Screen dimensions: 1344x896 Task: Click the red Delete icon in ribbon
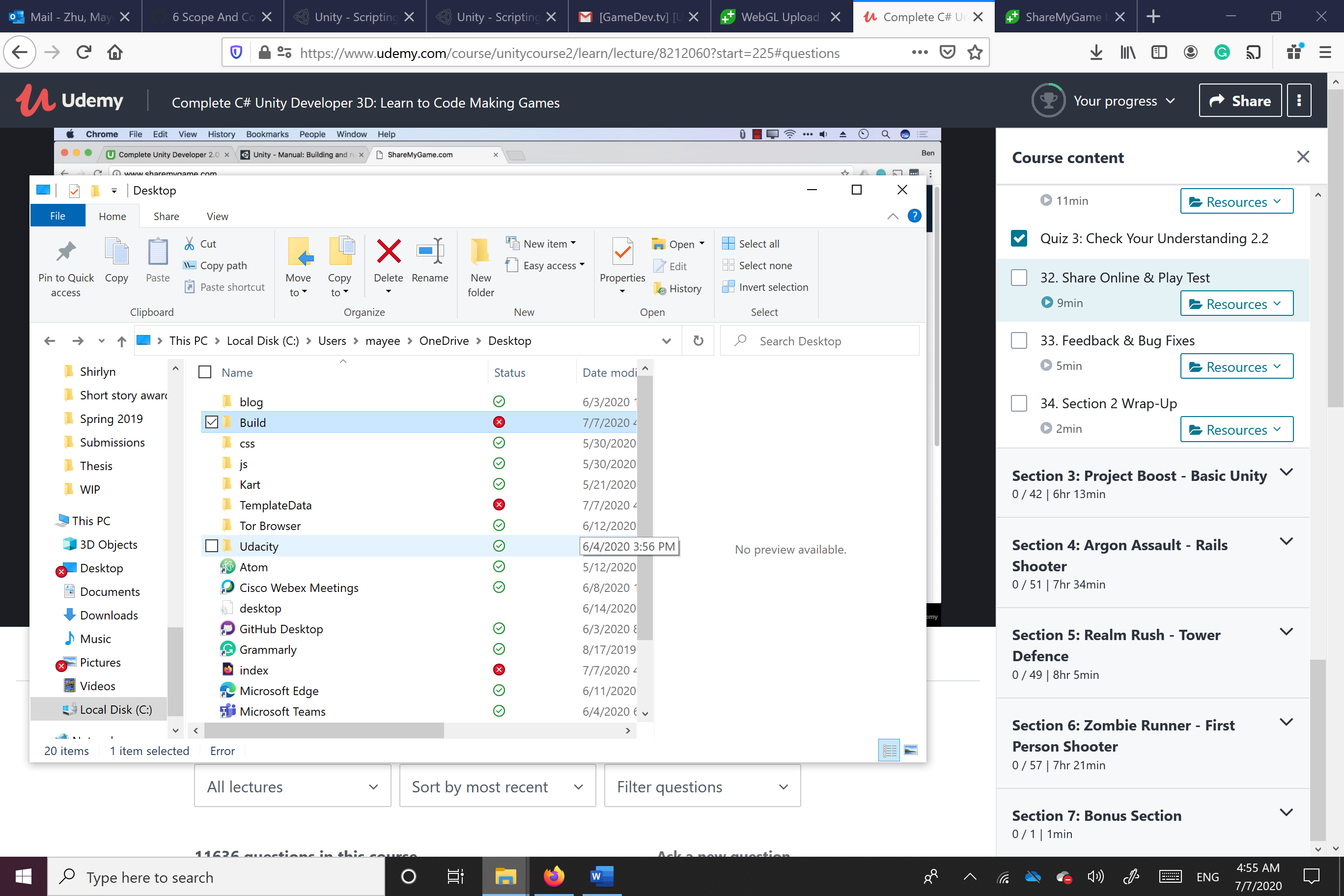click(388, 252)
